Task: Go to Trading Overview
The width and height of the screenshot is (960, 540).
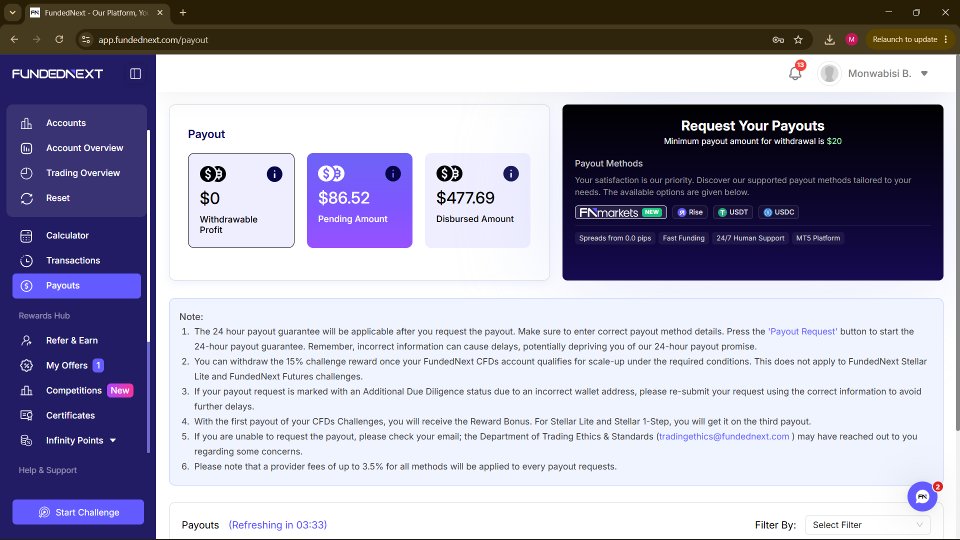Action: click(77, 173)
